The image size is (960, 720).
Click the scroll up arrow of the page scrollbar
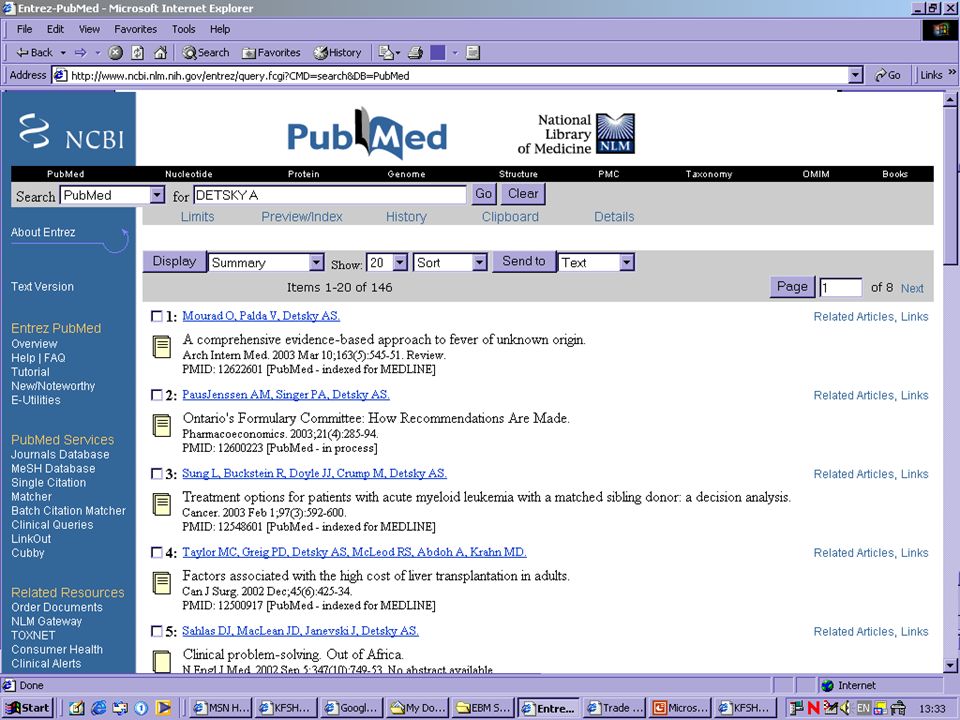[950, 99]
